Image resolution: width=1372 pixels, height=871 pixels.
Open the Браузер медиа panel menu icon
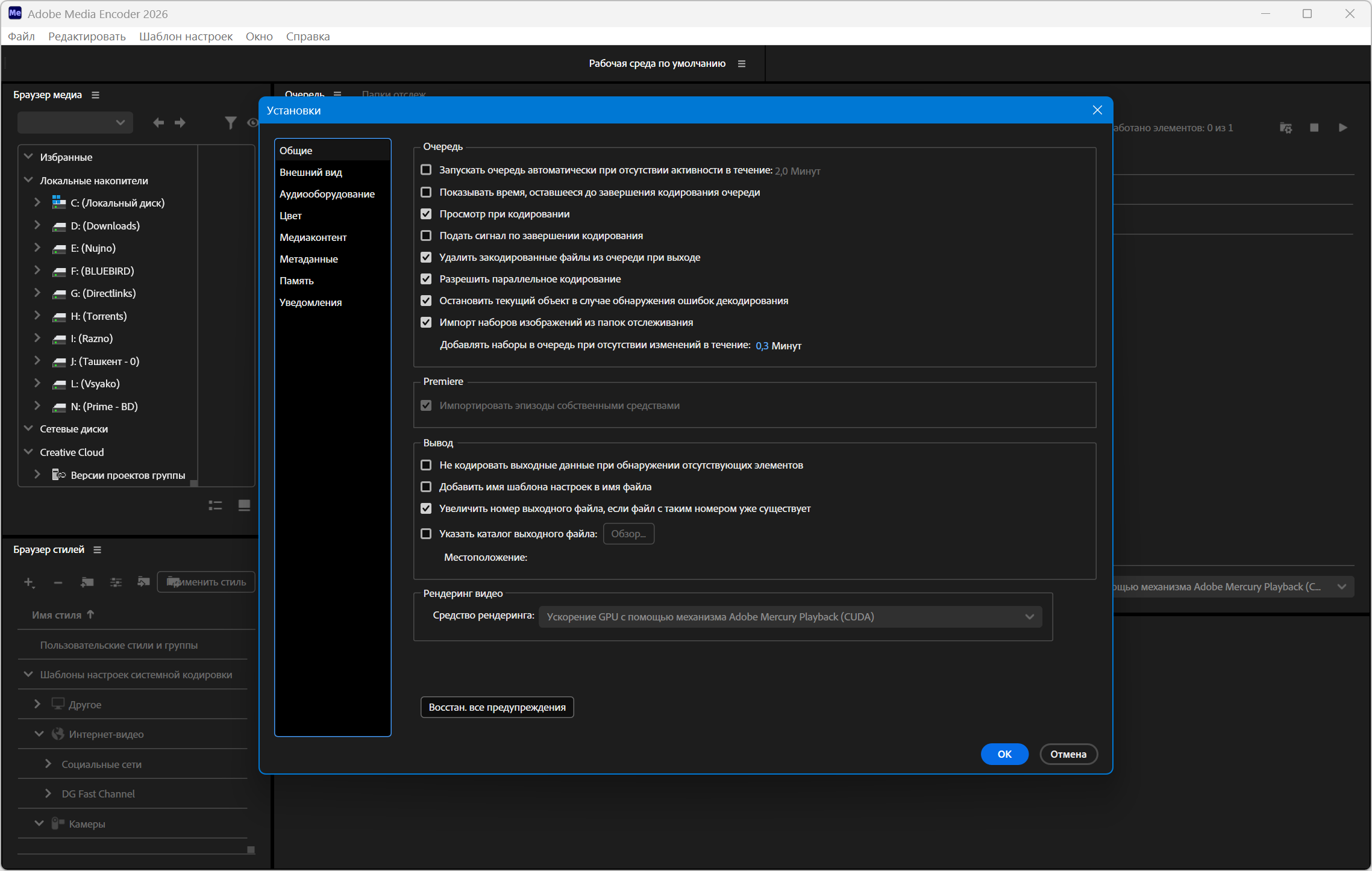click(x=95, y=95)
